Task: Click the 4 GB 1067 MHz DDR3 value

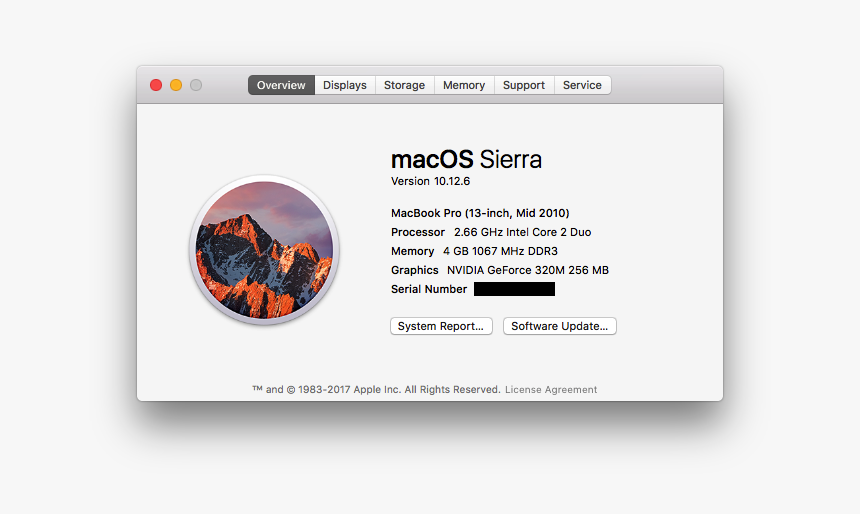Action: (500, 251)
